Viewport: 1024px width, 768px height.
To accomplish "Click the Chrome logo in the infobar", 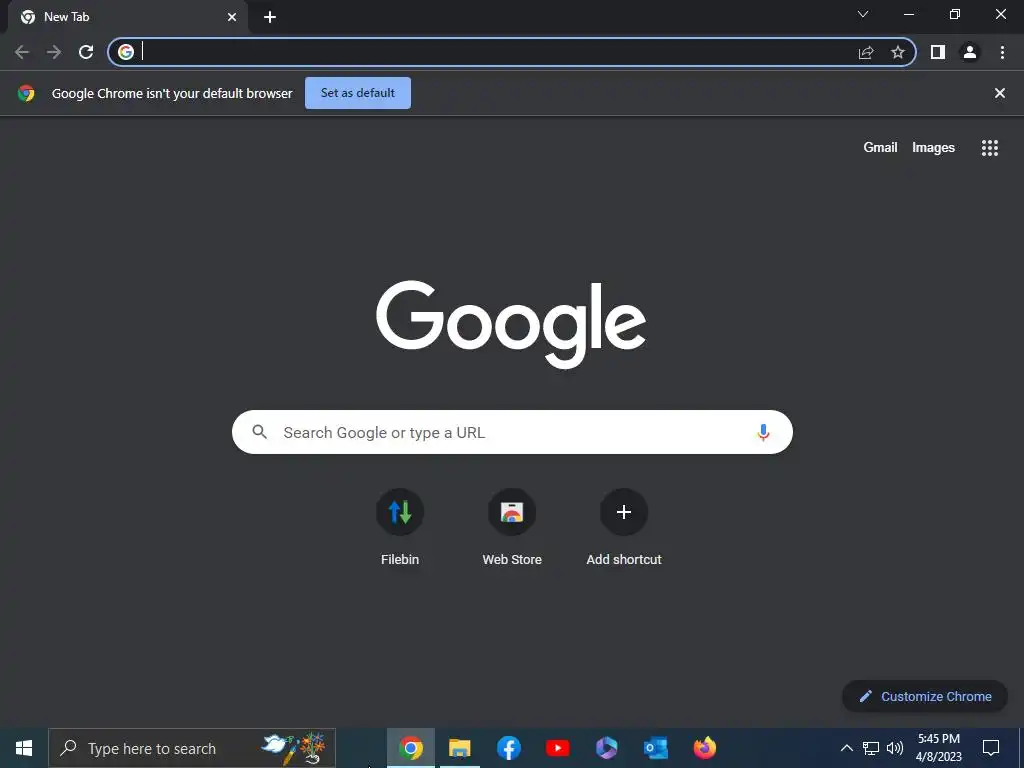I will (26, 93).
